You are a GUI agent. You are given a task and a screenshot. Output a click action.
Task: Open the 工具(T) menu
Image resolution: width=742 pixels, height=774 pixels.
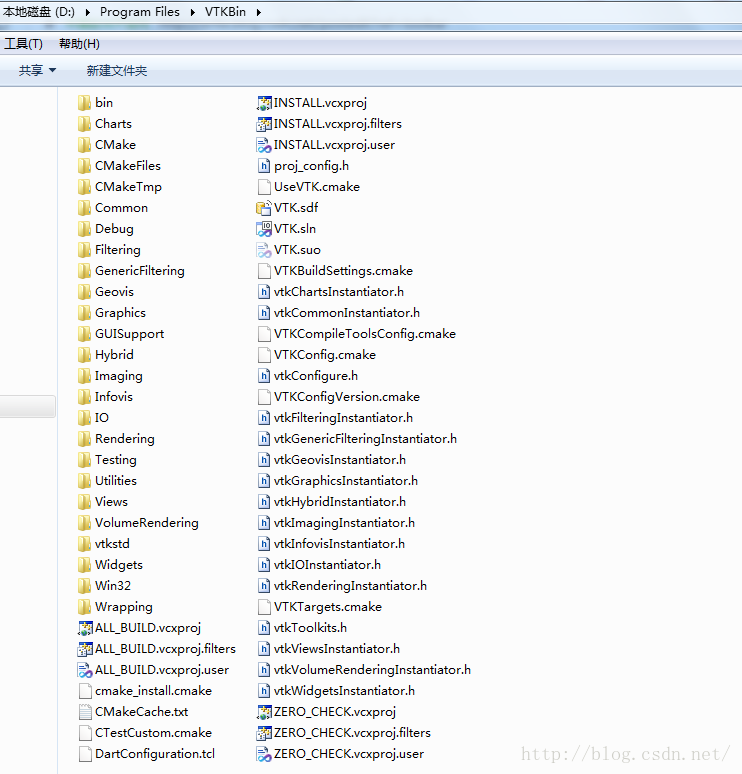pyautogui.click(x=23, y=44)
